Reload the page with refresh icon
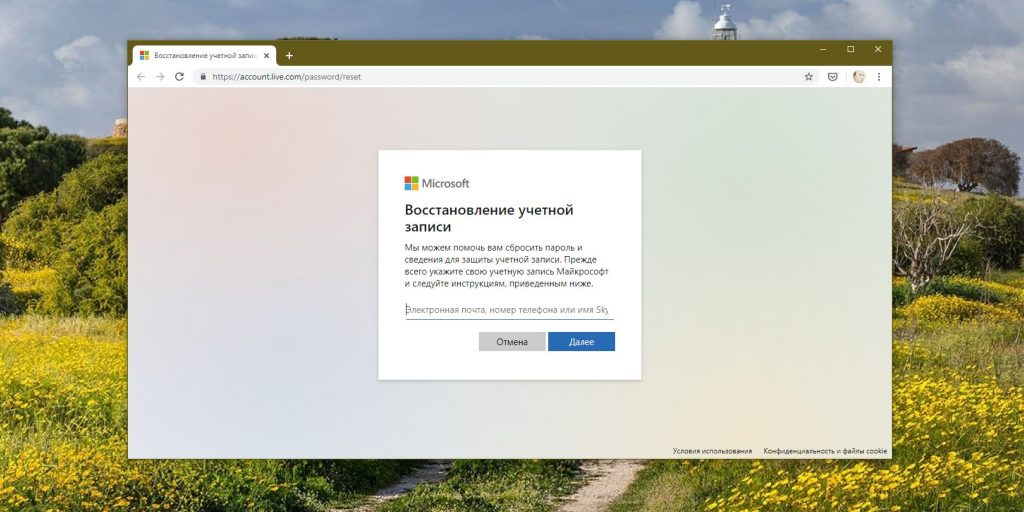 (x=180, y=76)
